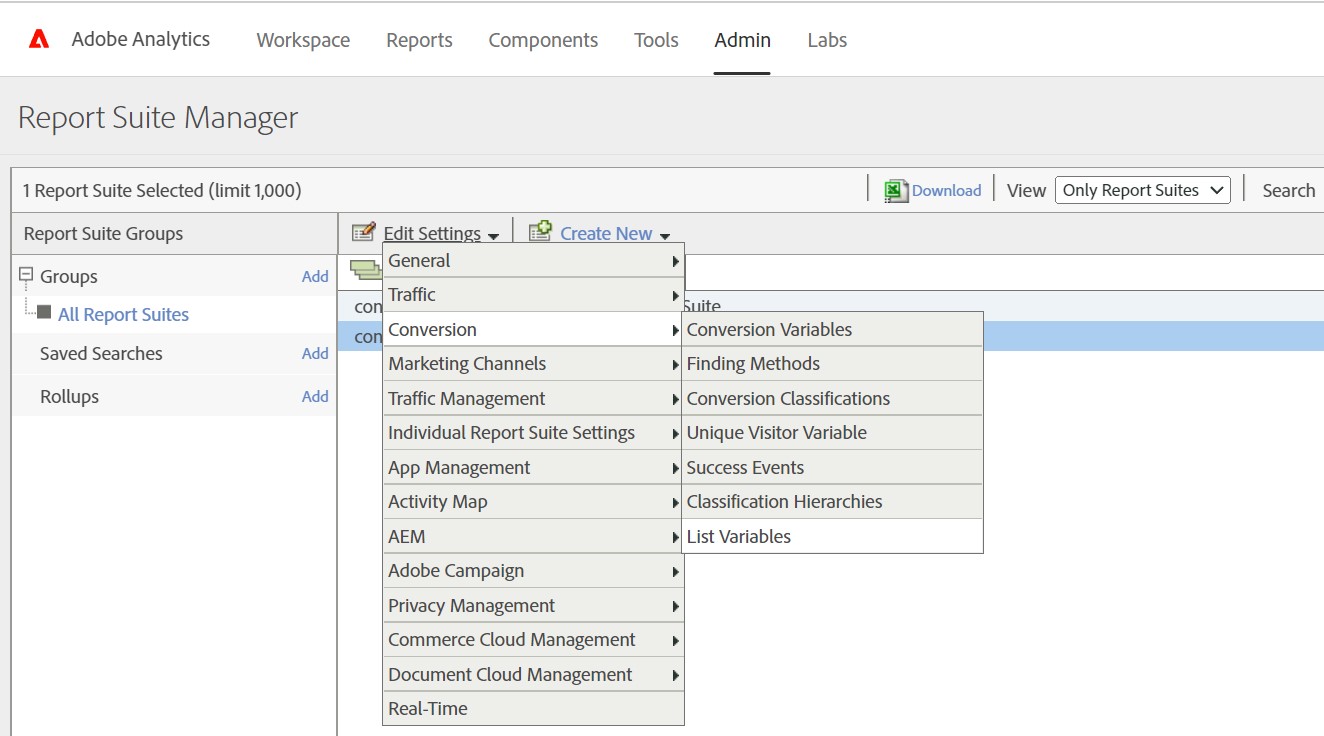The image size is (1324, 736).
Task: Expand the Traffic submenu
Action: coord(533,295)
